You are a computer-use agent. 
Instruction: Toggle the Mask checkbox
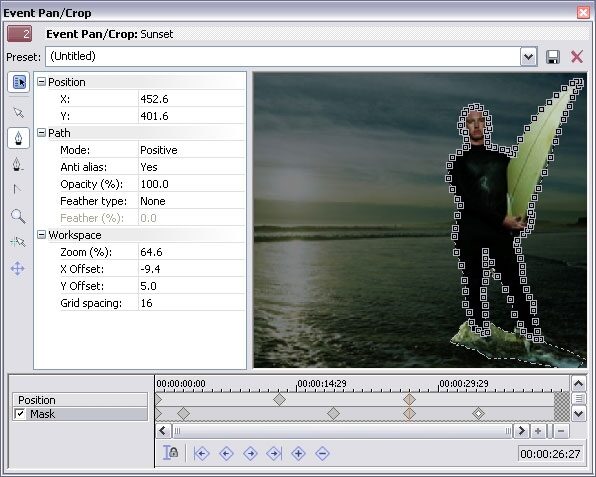[x=20, y=414]
